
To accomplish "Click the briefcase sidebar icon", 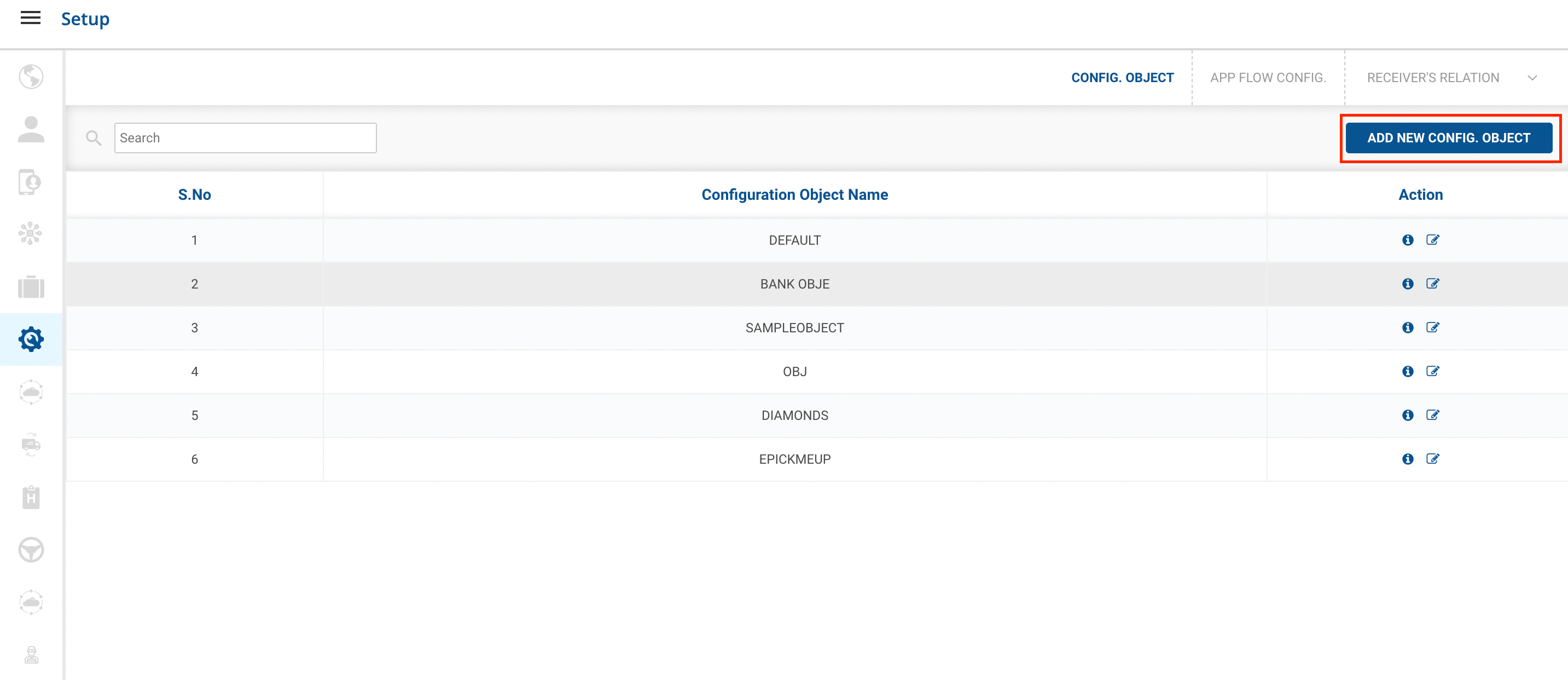I will click(x=31, y=286).
